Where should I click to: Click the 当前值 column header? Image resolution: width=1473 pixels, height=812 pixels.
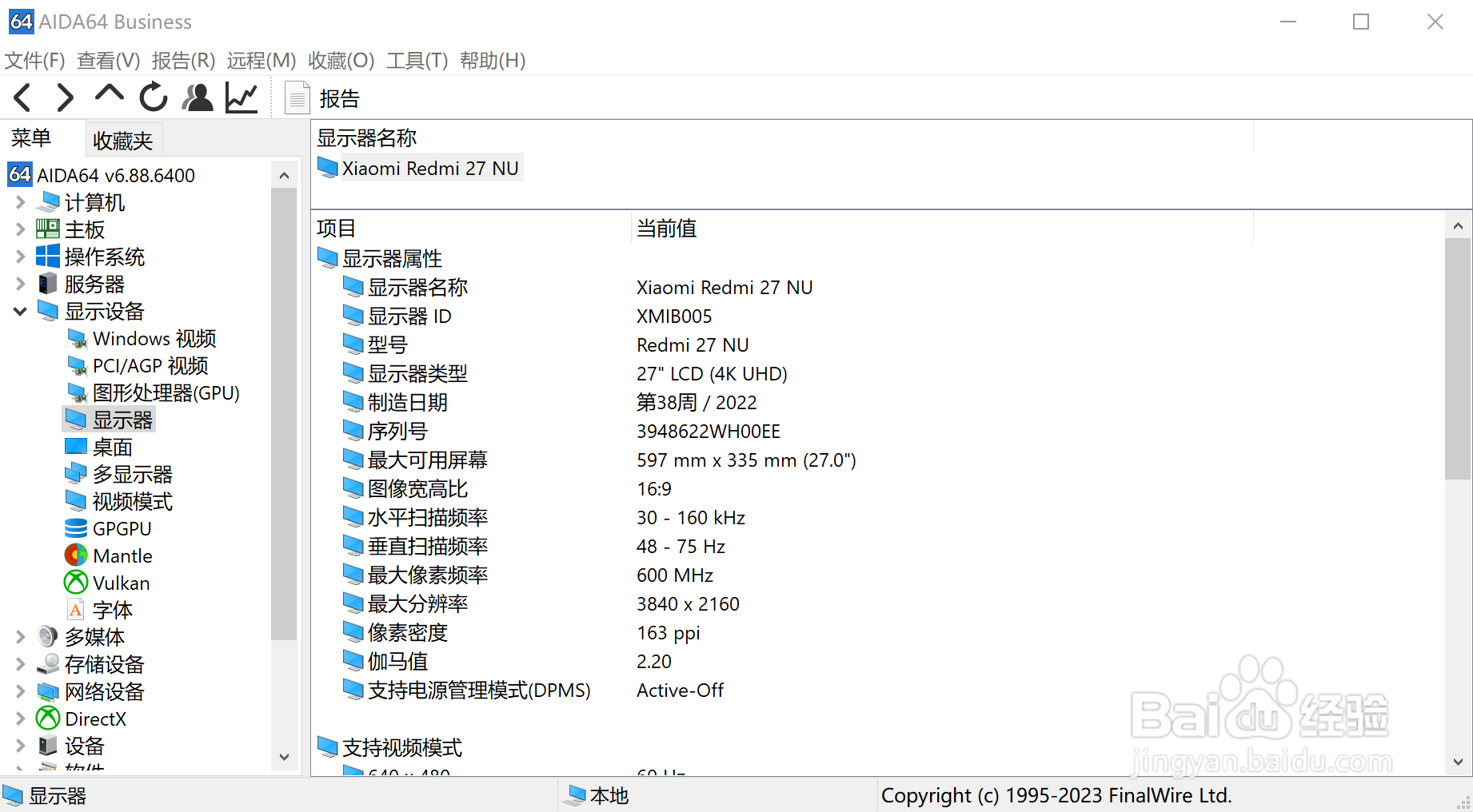click(942, 229)
